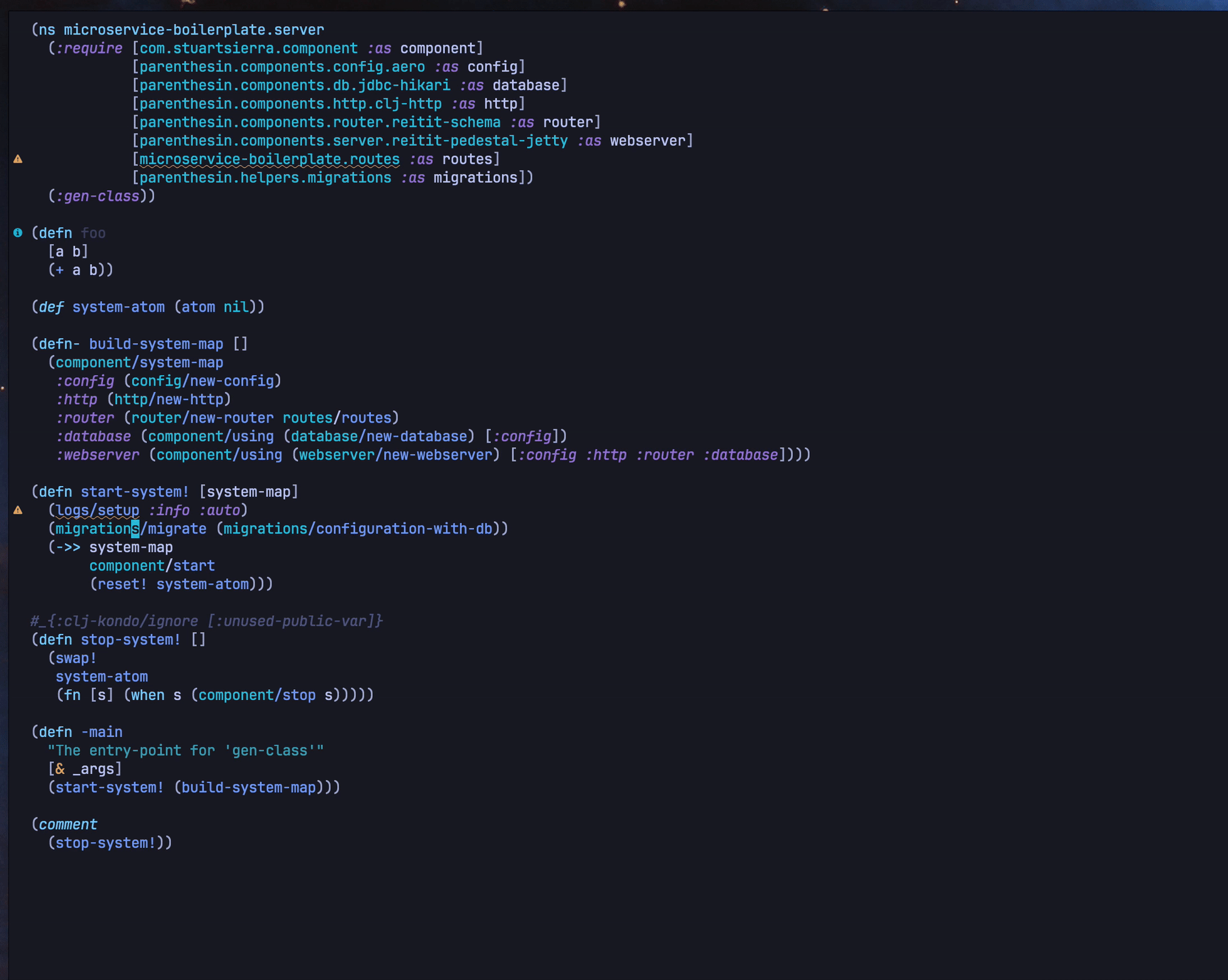Image resolution: width=1228 pixels, height=980 pixels.
Task: Click the webserver/new-webserver constructor call
Action: point(395,455)
